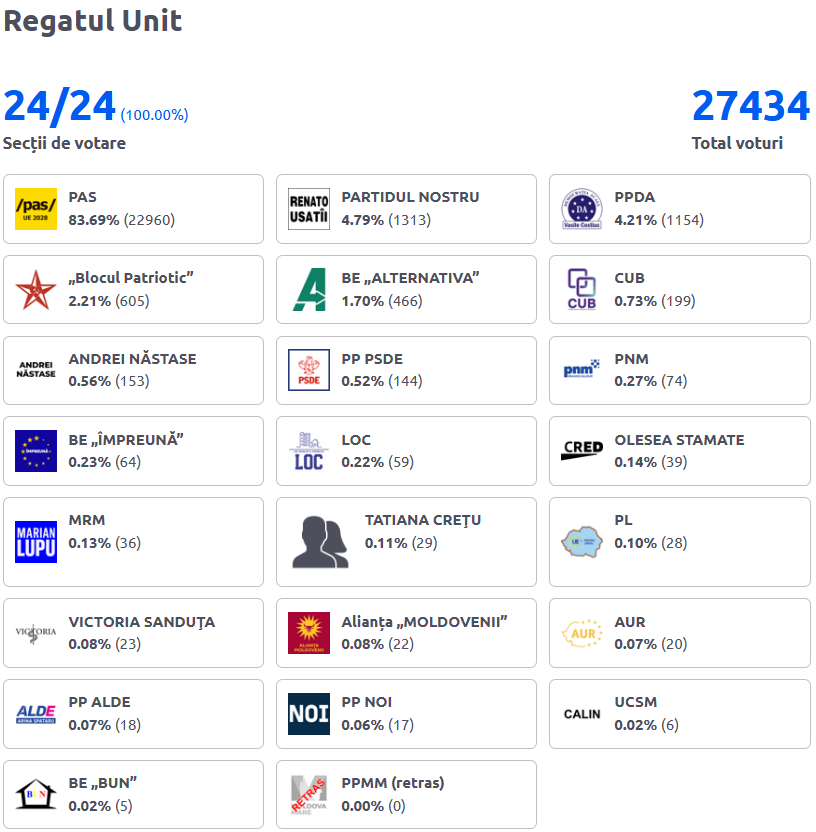Click the AUR golden logo

pyautogui.click(x=582, y=633)
